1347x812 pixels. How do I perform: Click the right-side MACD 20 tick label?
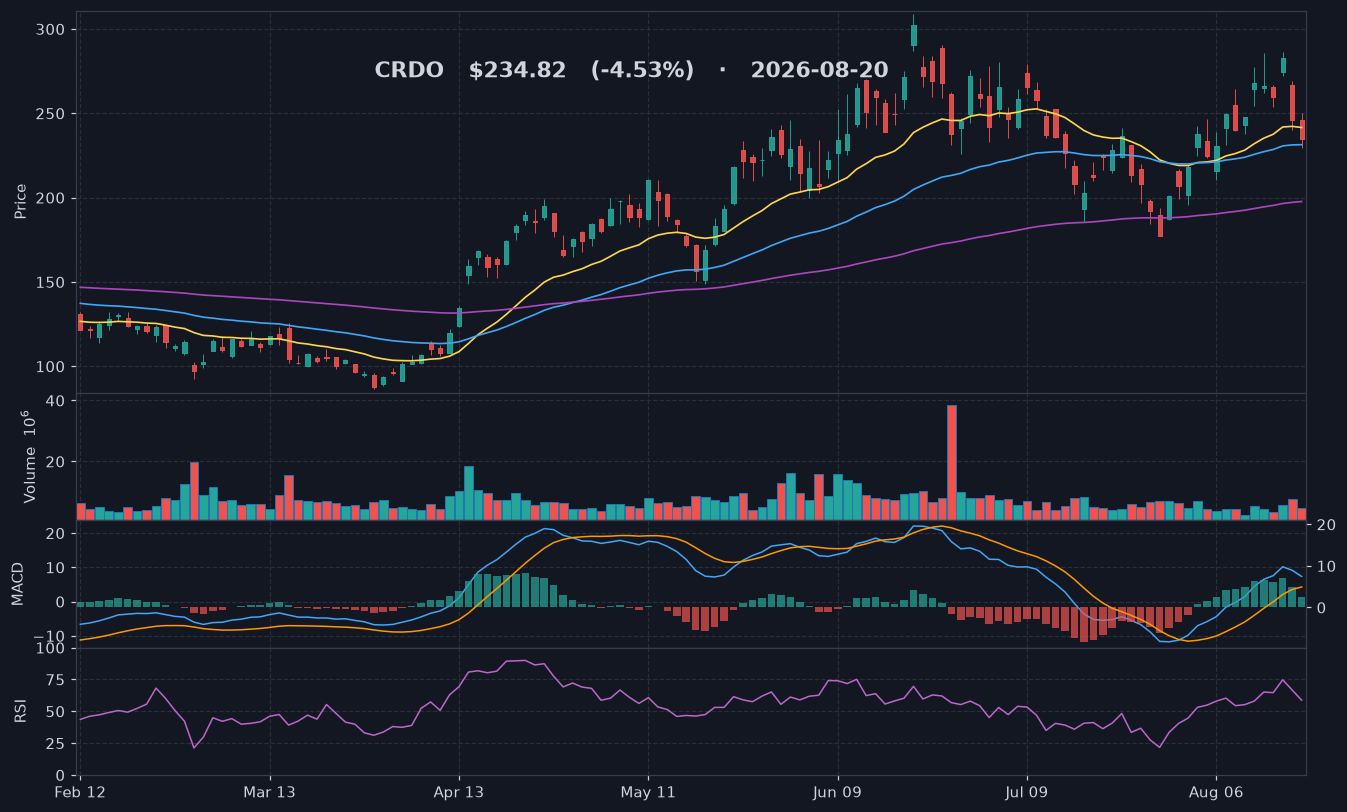click(x=1327, y=525)
